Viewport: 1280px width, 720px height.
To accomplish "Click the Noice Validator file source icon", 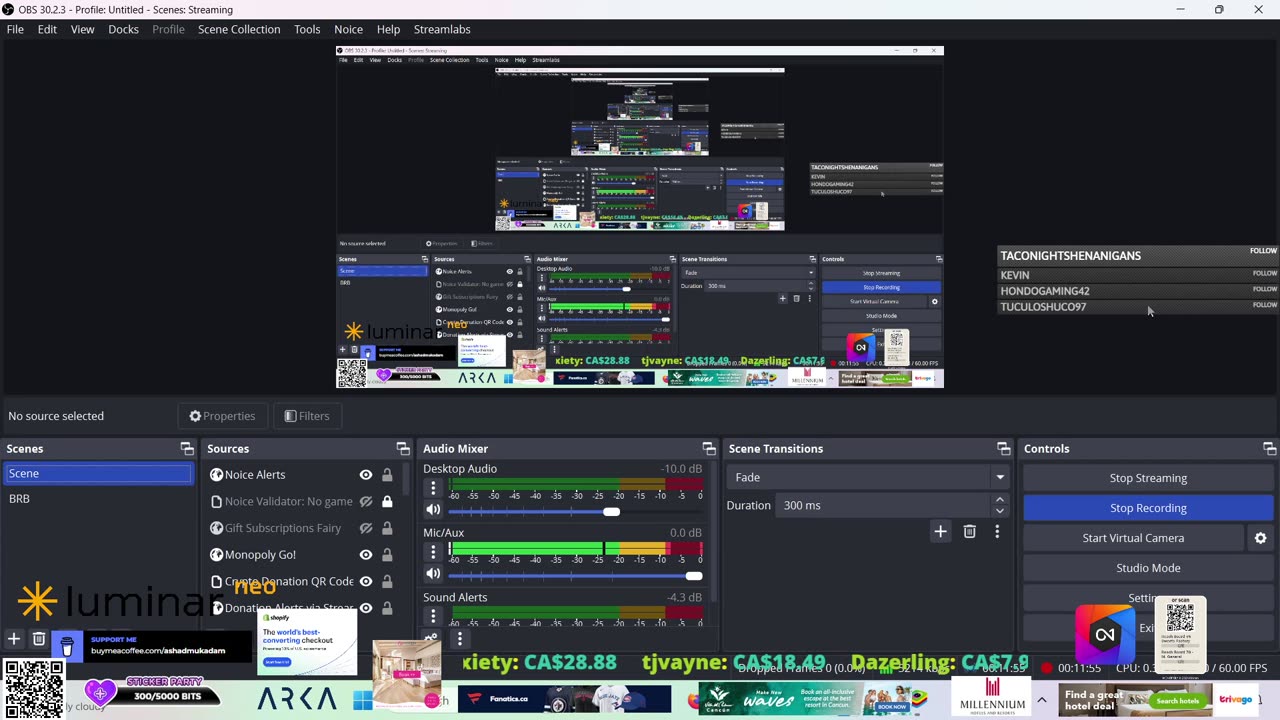I will [216, 502].
